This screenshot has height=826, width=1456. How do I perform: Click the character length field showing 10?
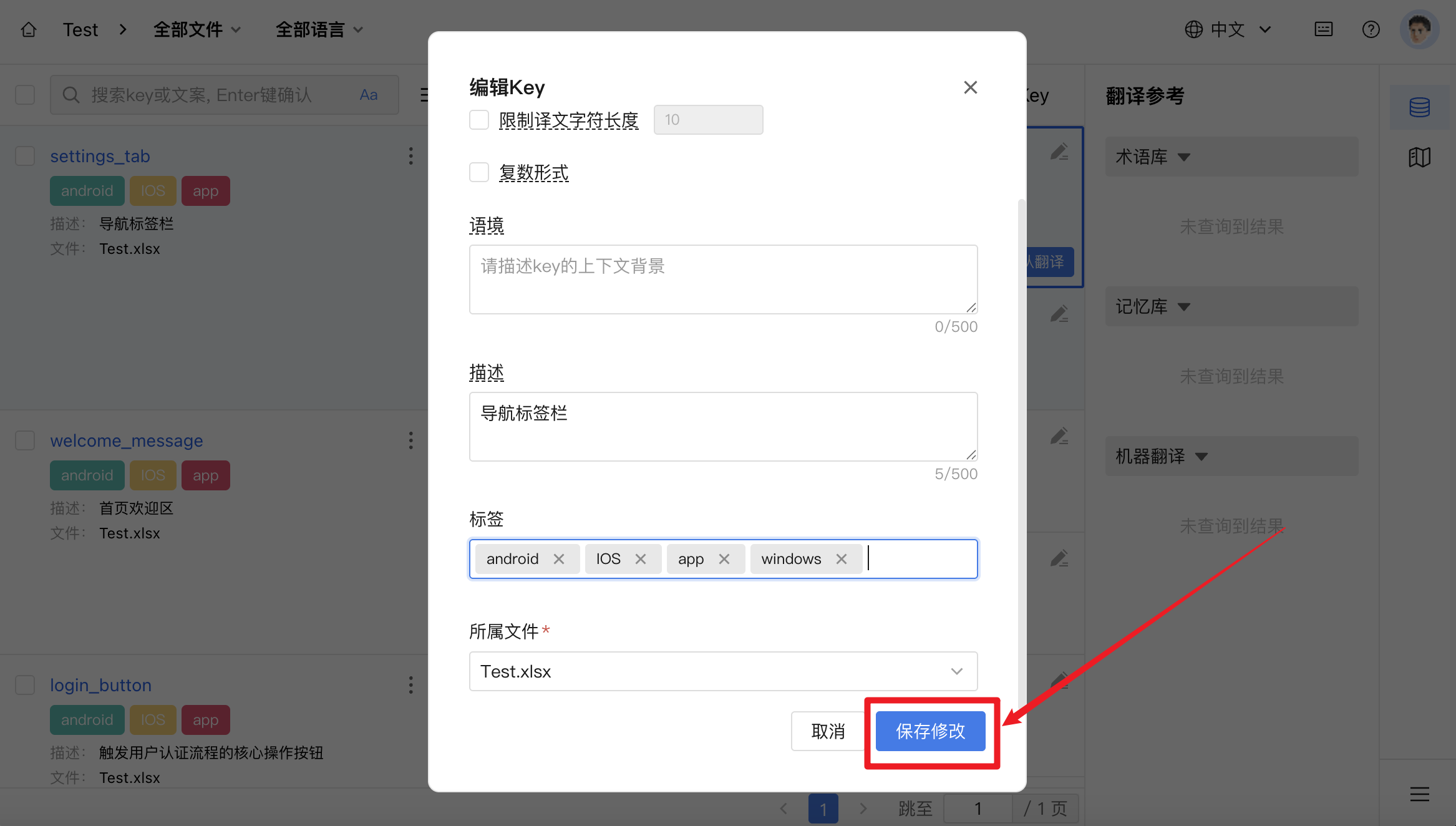[708, 120]
